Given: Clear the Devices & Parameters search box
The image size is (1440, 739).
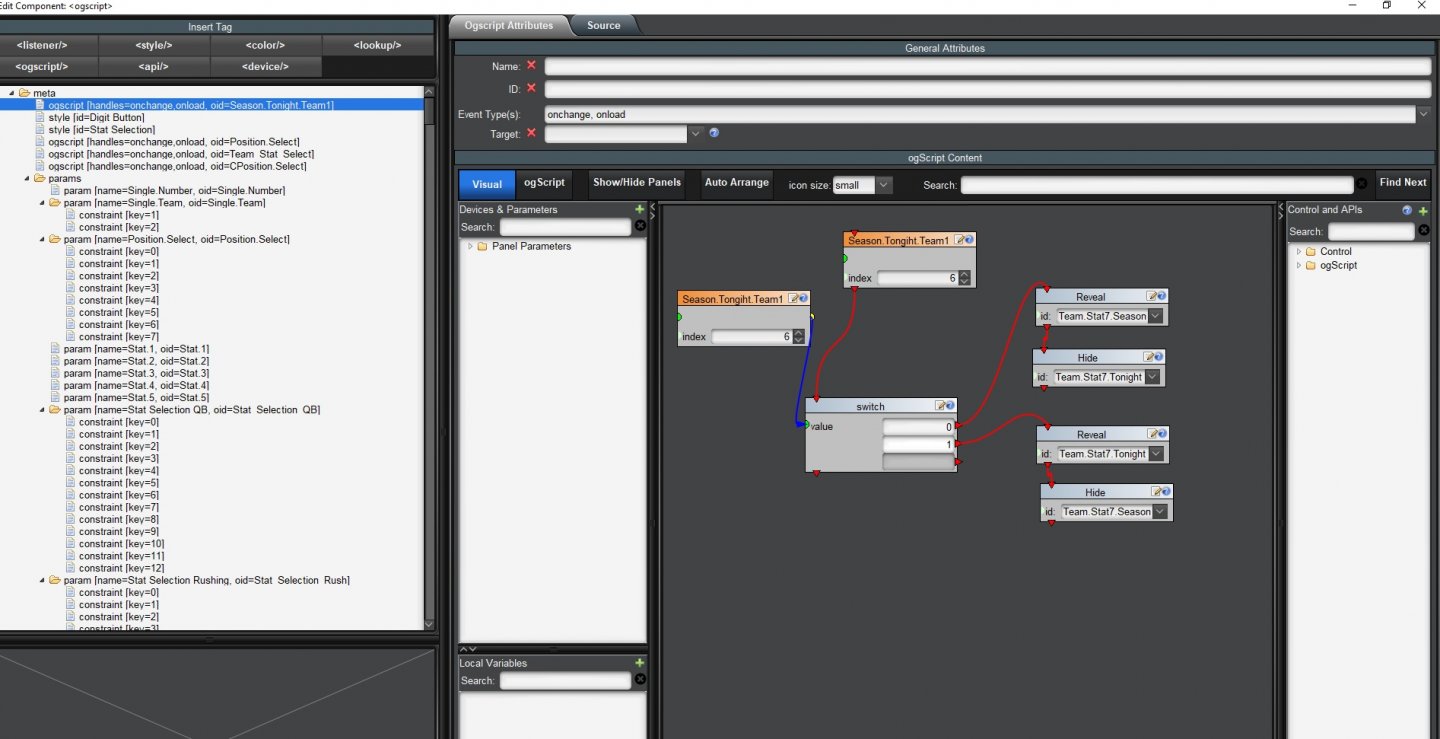Looking at the screenshot, I should (x=640, y=226).
